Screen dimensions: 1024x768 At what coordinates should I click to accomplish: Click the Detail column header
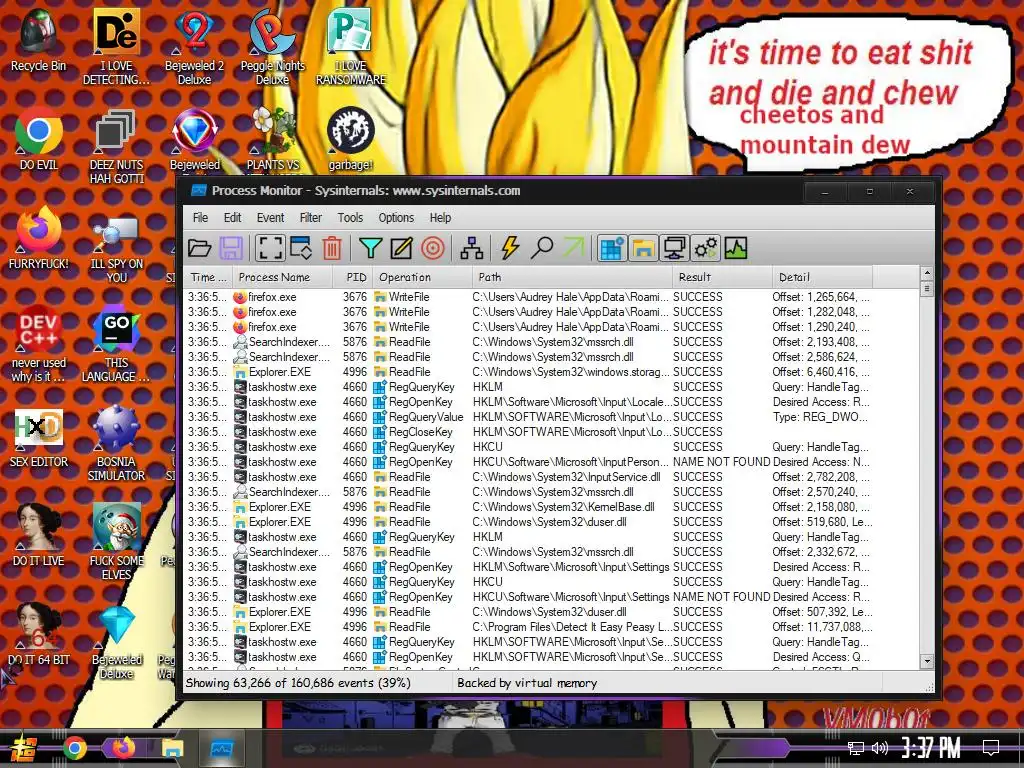[822, 277]
